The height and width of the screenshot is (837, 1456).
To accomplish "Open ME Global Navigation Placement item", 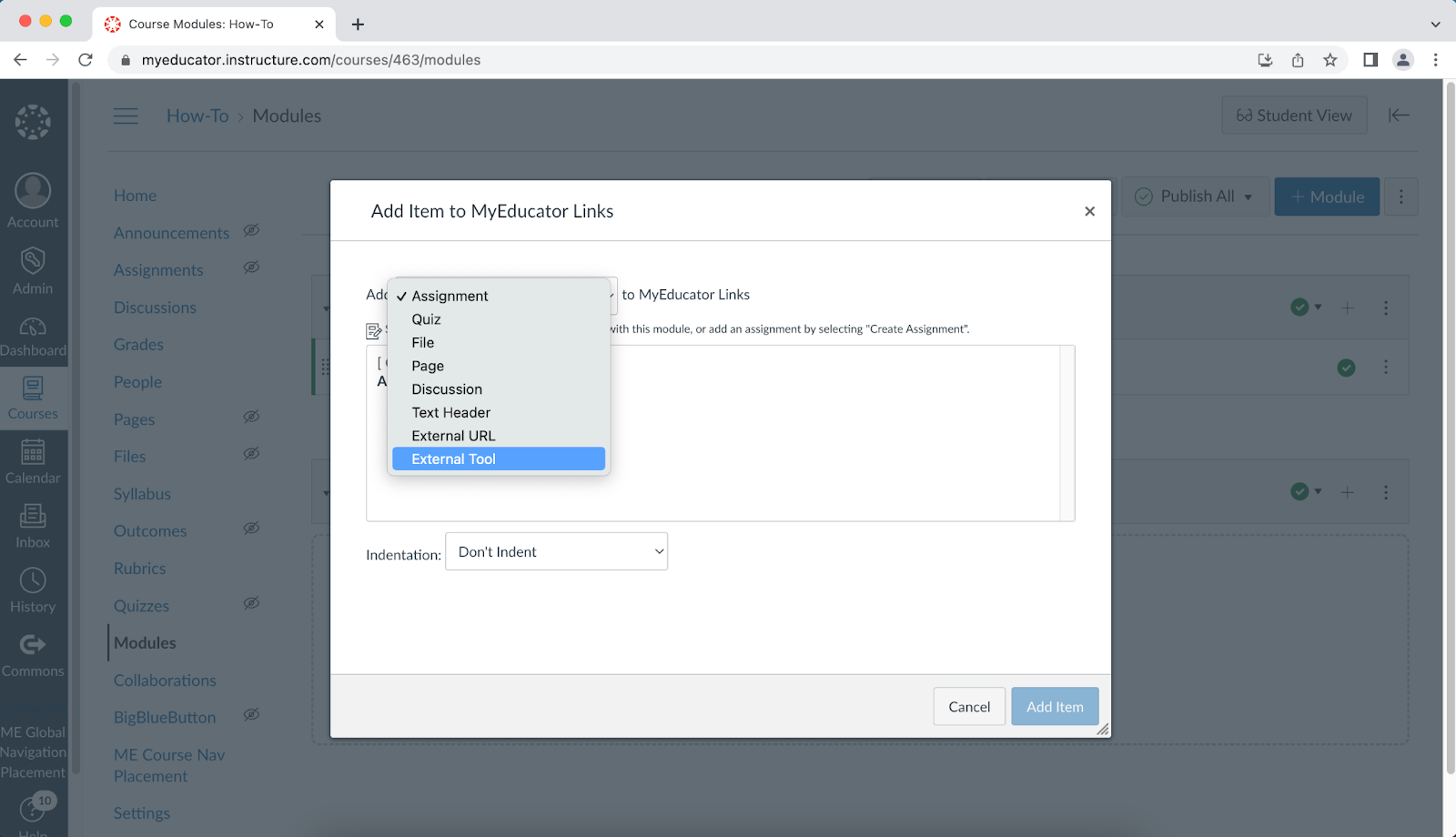I will coord(33,751).
